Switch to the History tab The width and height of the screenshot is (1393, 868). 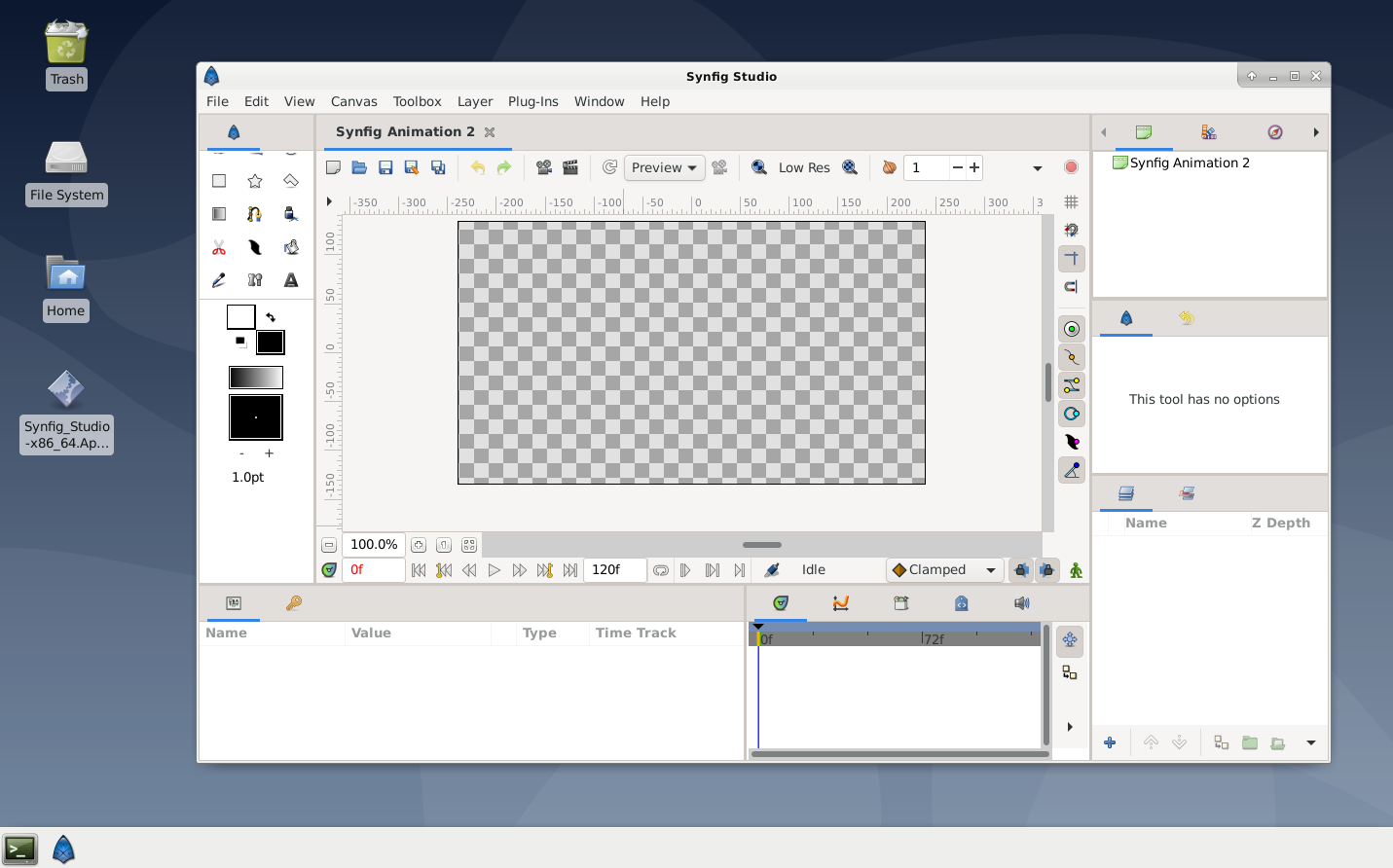point(1186,318)
